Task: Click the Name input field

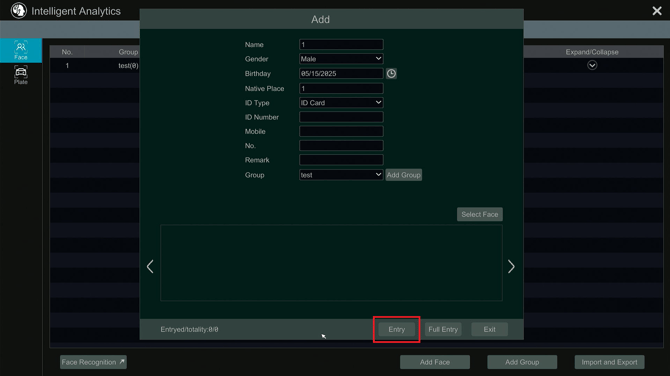Action: coord(341,44)
